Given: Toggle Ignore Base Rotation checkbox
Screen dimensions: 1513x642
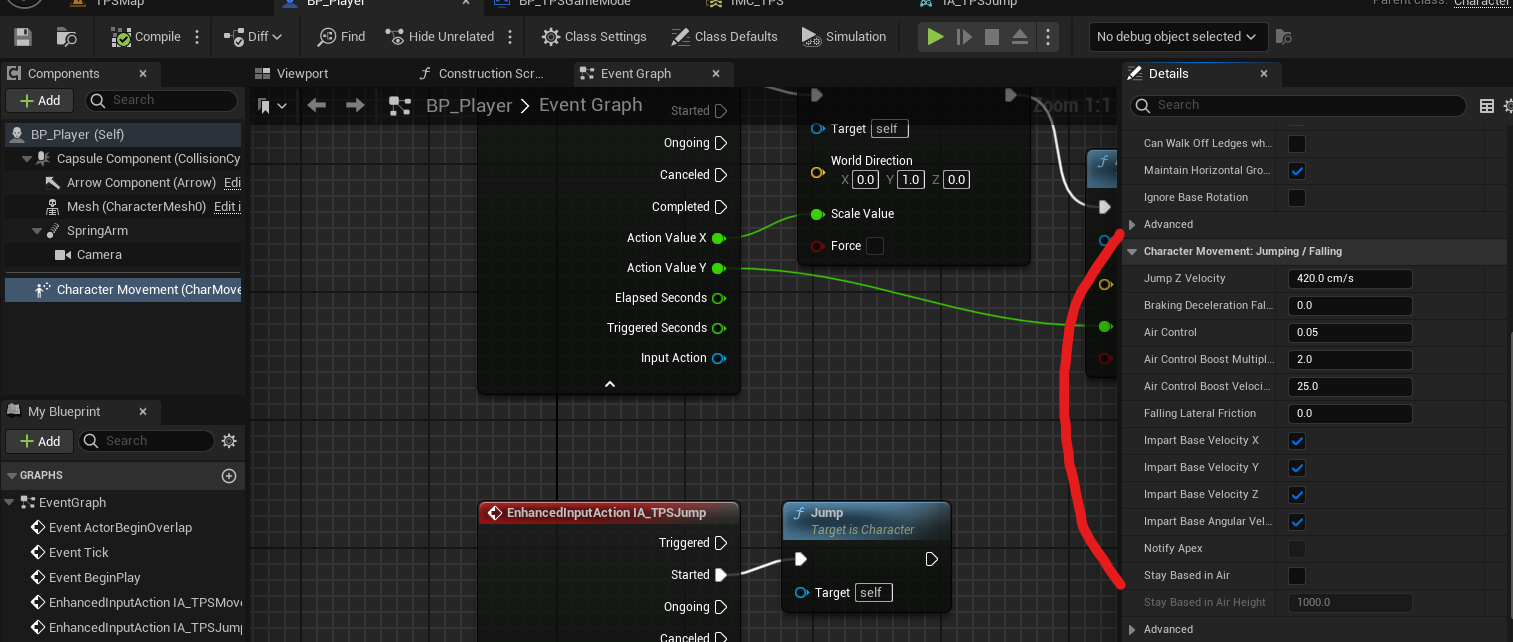Looking at the screenshot, I should click(x=1297, y=198).
